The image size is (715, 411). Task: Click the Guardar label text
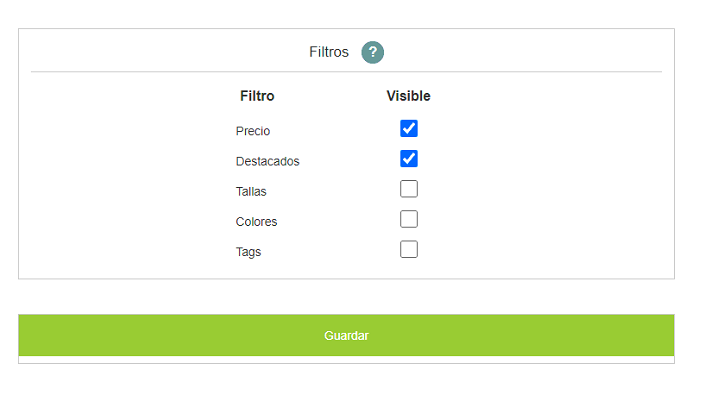(347, 336)
